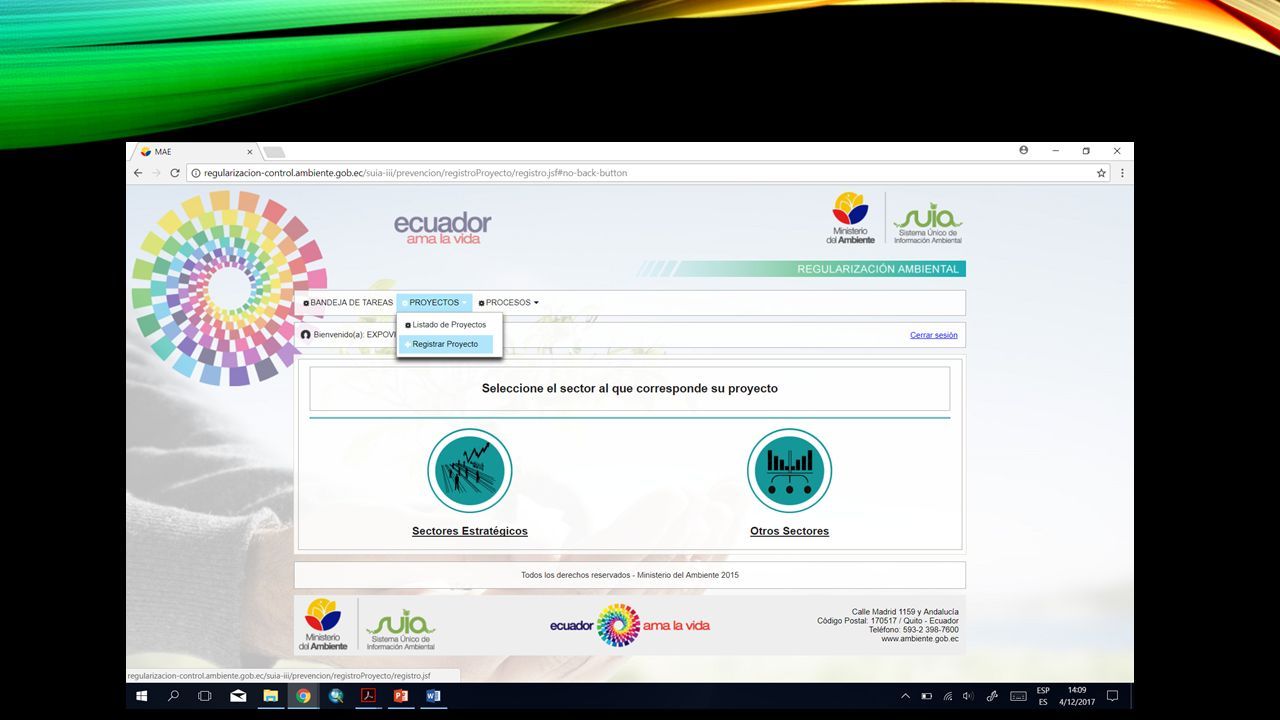Open a new browser tab
The height and width of the screenshot is (720, 1280).
tap(274, 152)
